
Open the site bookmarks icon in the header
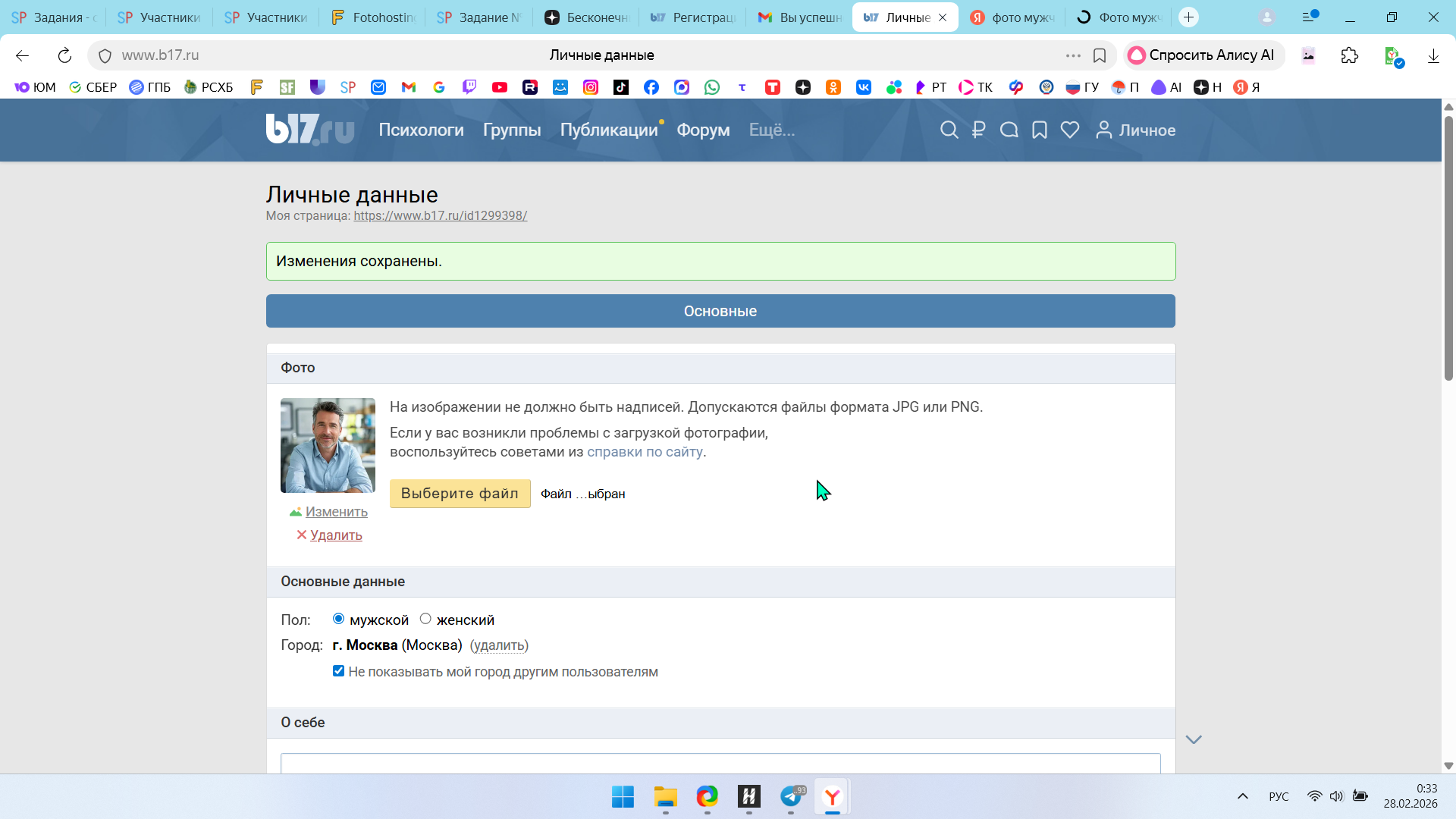pos(1040,130)
